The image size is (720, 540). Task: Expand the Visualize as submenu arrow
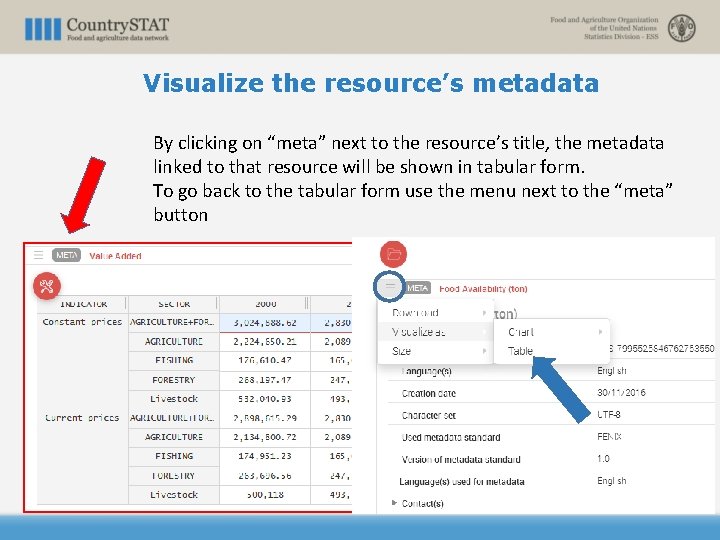point(484,332)
